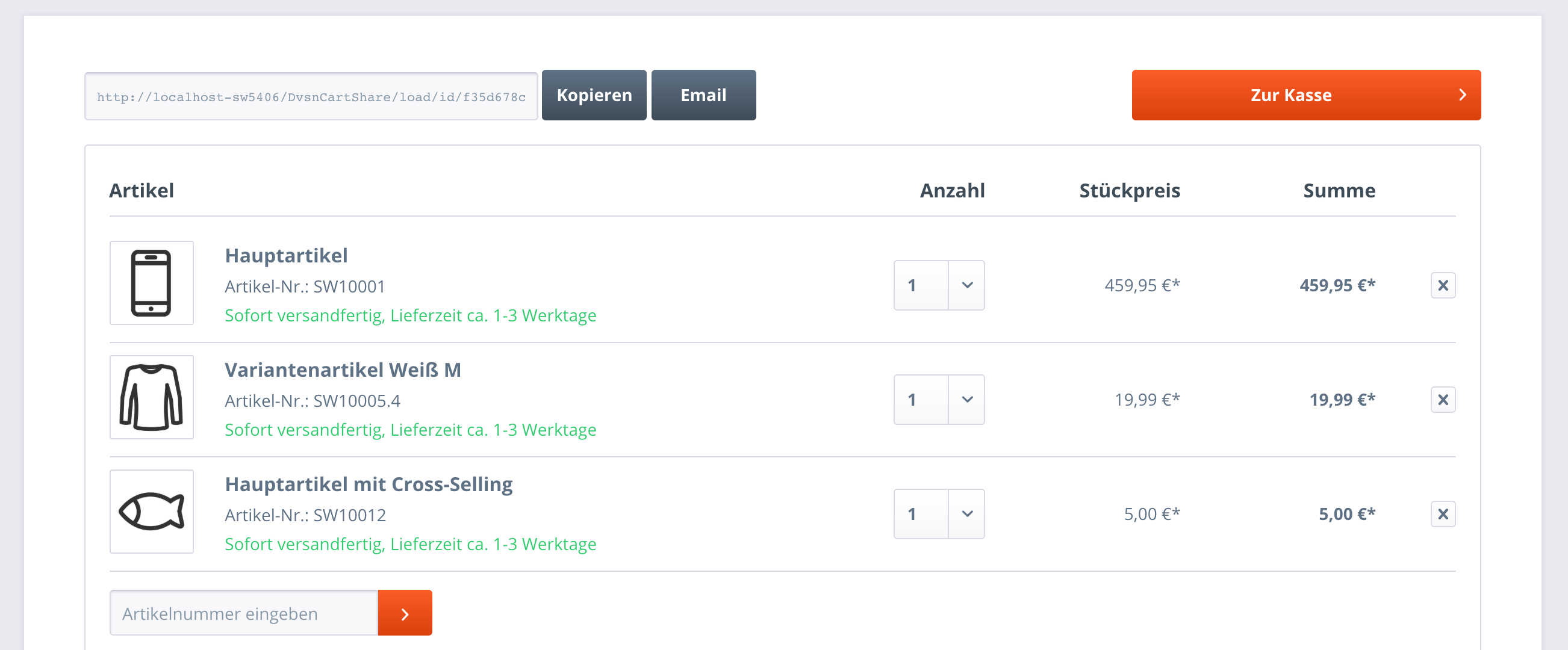The width and height of the screenshot is (1568, 650).
Task: Remove Variantenartikel Weiß M from cart
Action: [x=1443, y=400]
